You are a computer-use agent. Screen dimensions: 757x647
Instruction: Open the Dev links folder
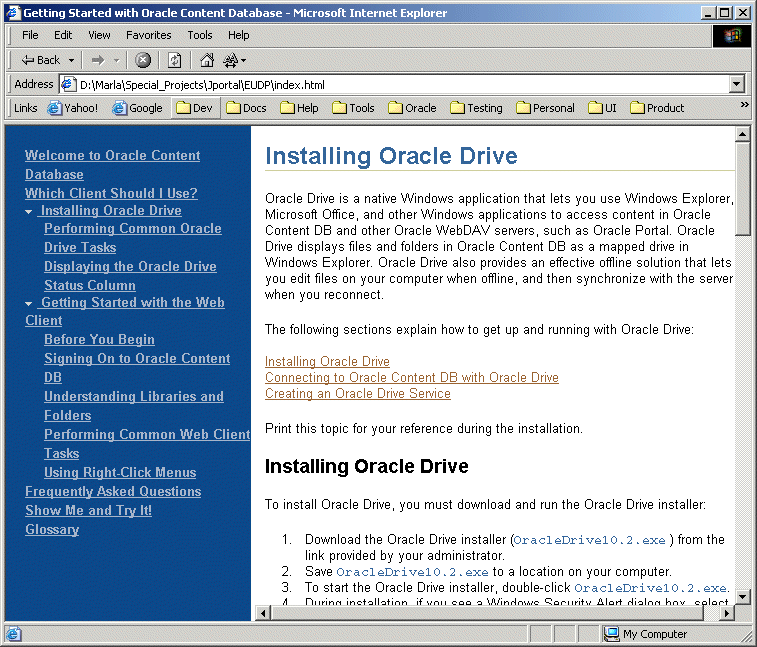pyautogui.click(x=195, y=108)
